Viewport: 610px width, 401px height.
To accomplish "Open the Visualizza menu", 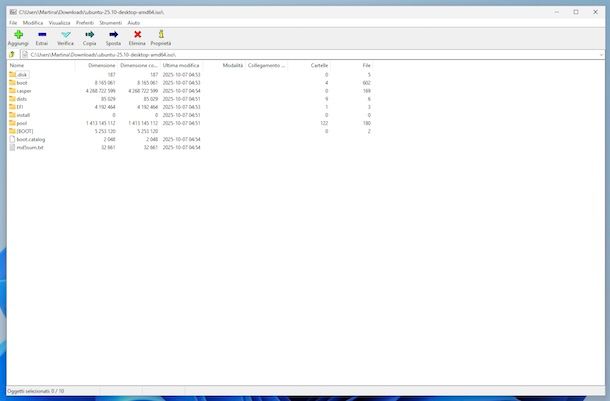I will pyautogui.click(x=60, y=23).
